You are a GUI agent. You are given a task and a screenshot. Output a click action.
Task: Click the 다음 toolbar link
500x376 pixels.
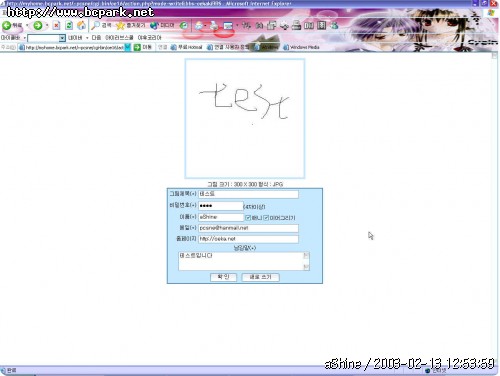96,38
